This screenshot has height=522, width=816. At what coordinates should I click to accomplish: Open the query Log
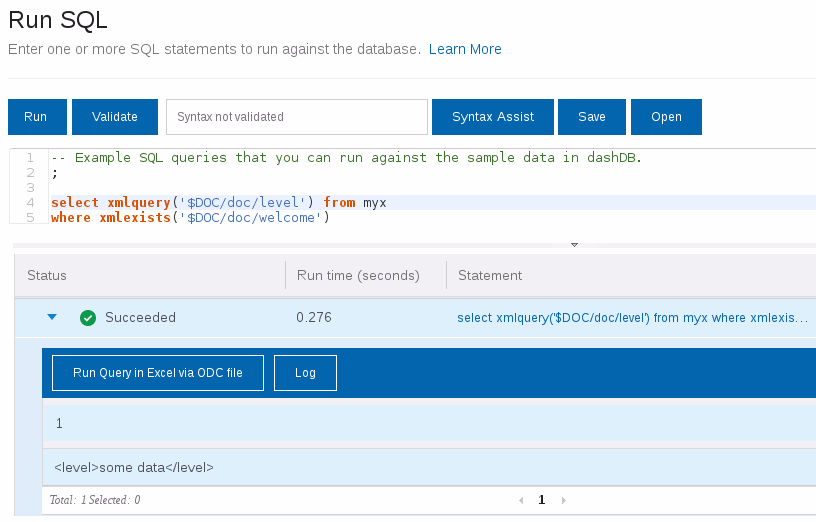305,373
